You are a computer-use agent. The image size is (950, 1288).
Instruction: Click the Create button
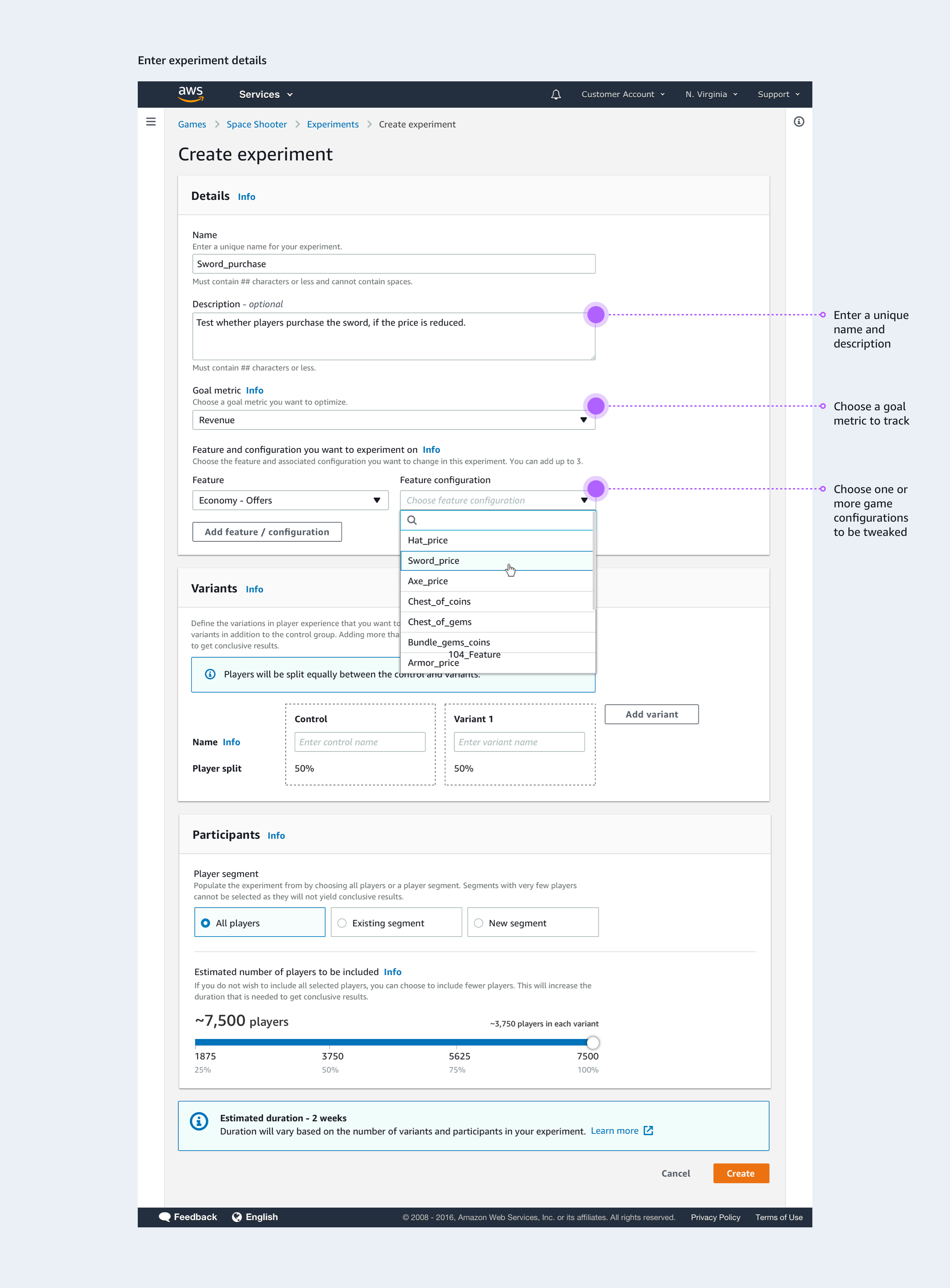point(741,1173)
